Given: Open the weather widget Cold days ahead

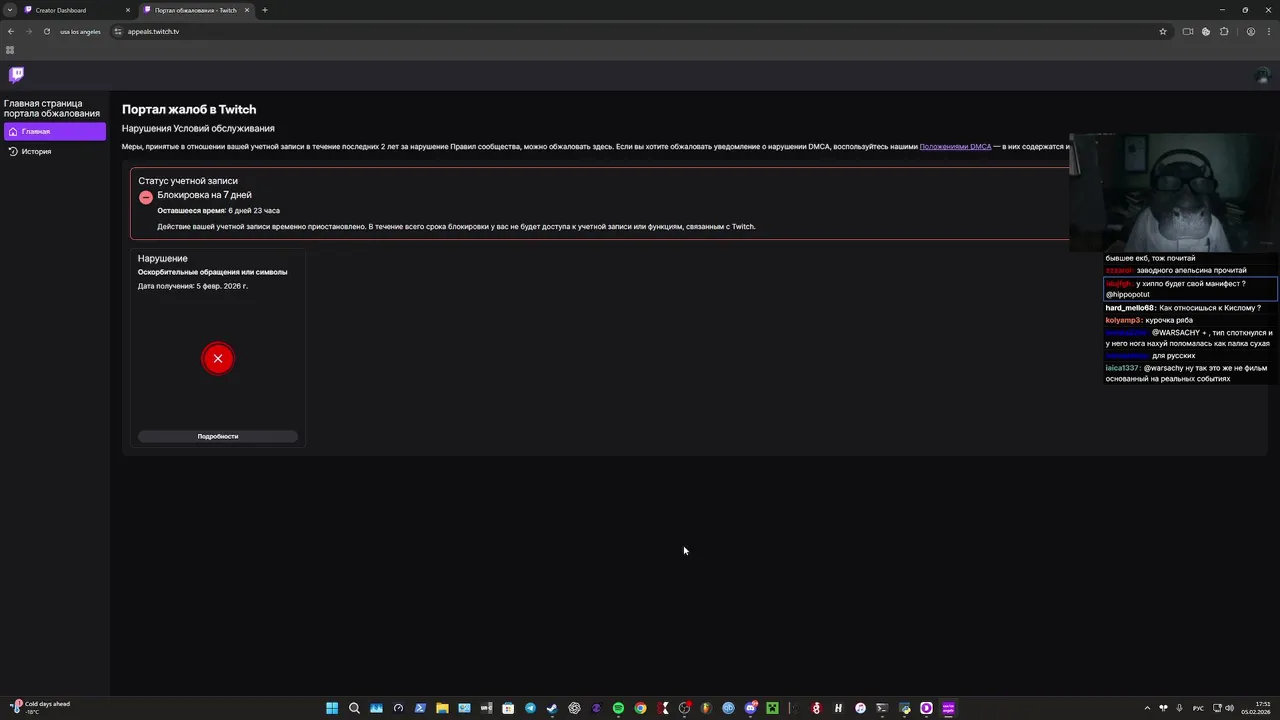Looking at the screenshot, I should (40, 708).
